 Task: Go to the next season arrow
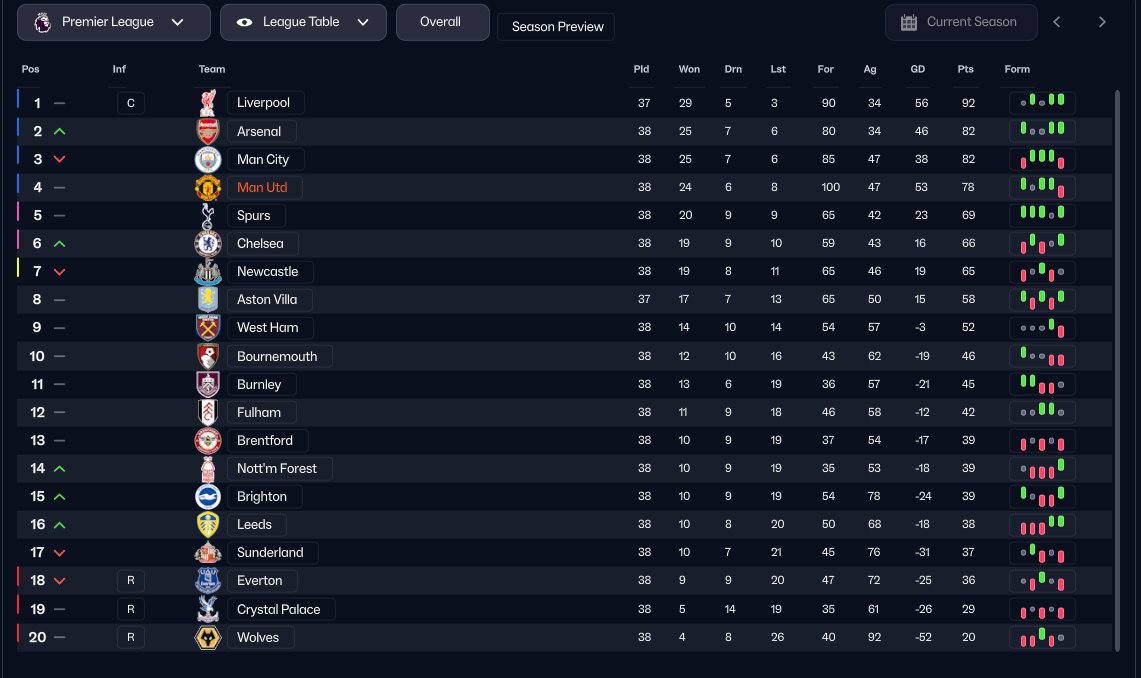click(x=1102, y=22)
